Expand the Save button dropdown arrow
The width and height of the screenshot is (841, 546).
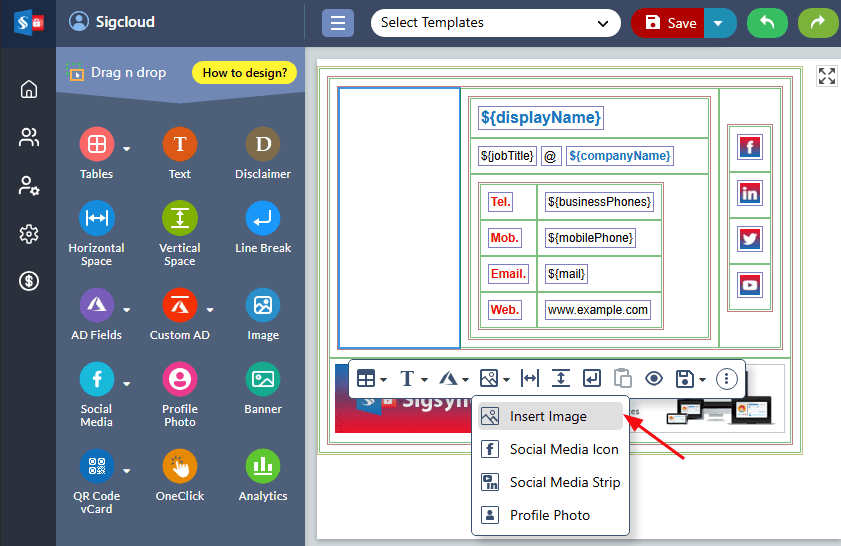(720, 23)
